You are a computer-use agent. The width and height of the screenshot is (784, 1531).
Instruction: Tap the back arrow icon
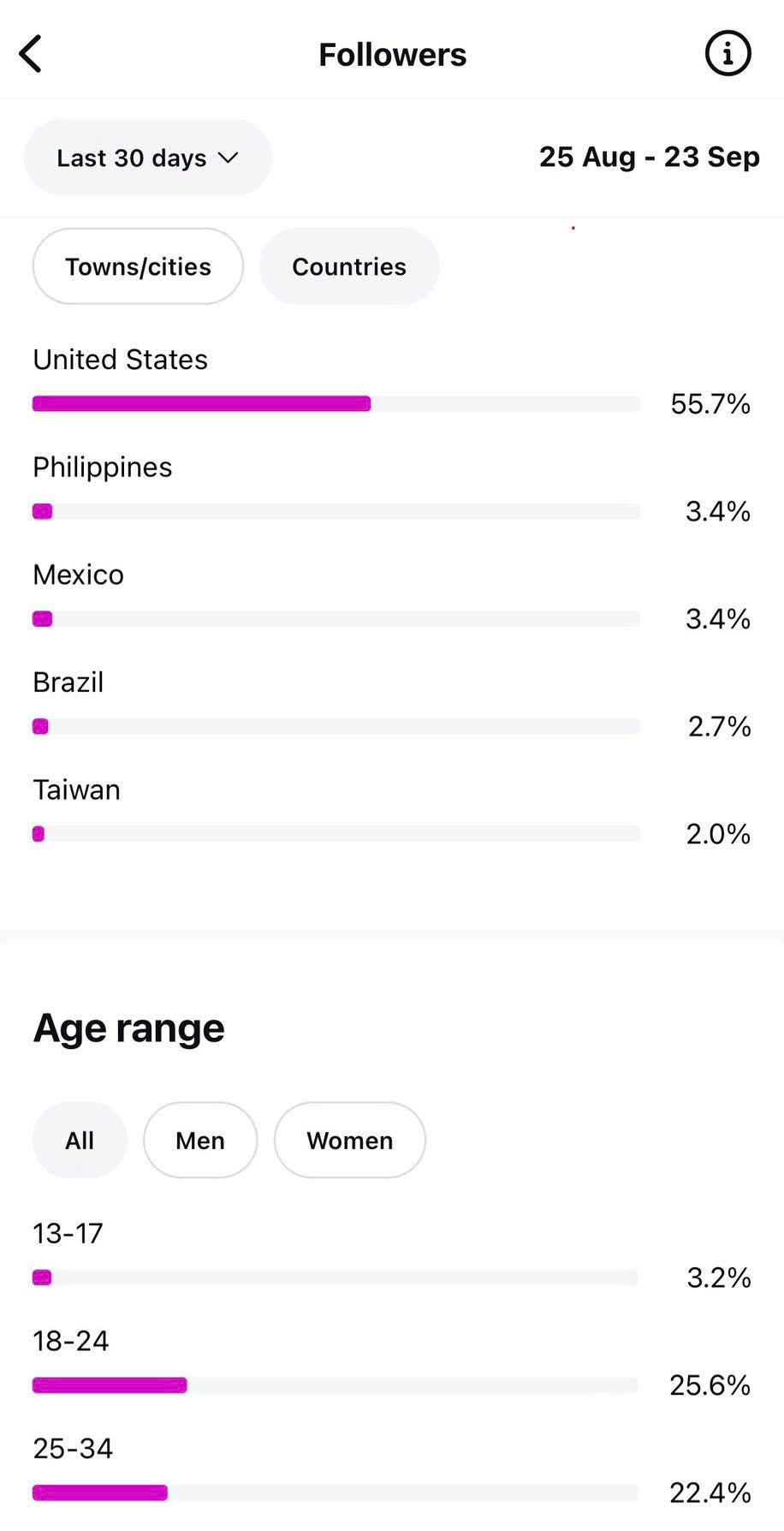[x=31, y=54]
